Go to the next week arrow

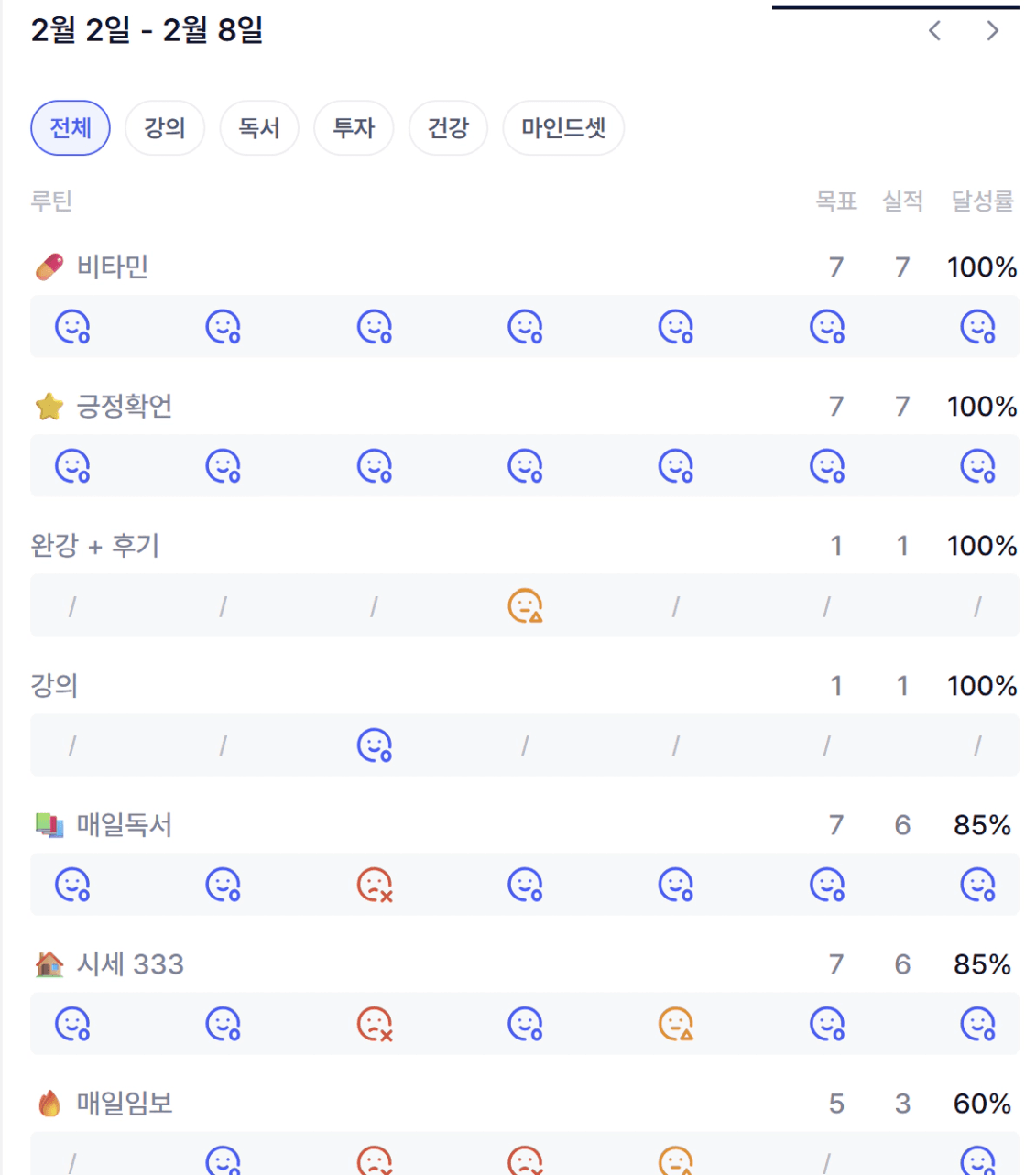coord(993,31)
